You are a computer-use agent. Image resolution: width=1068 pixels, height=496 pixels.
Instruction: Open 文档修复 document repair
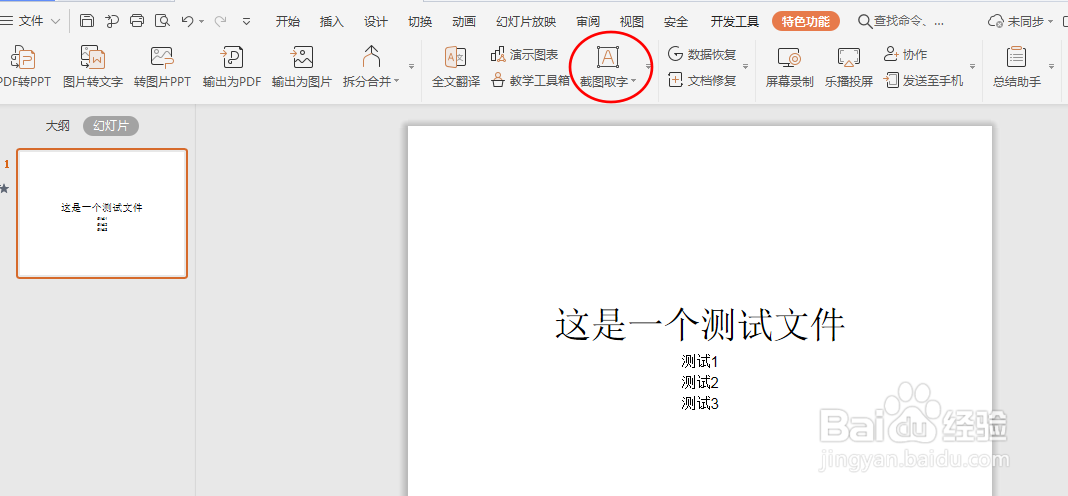tap(702, 80)
